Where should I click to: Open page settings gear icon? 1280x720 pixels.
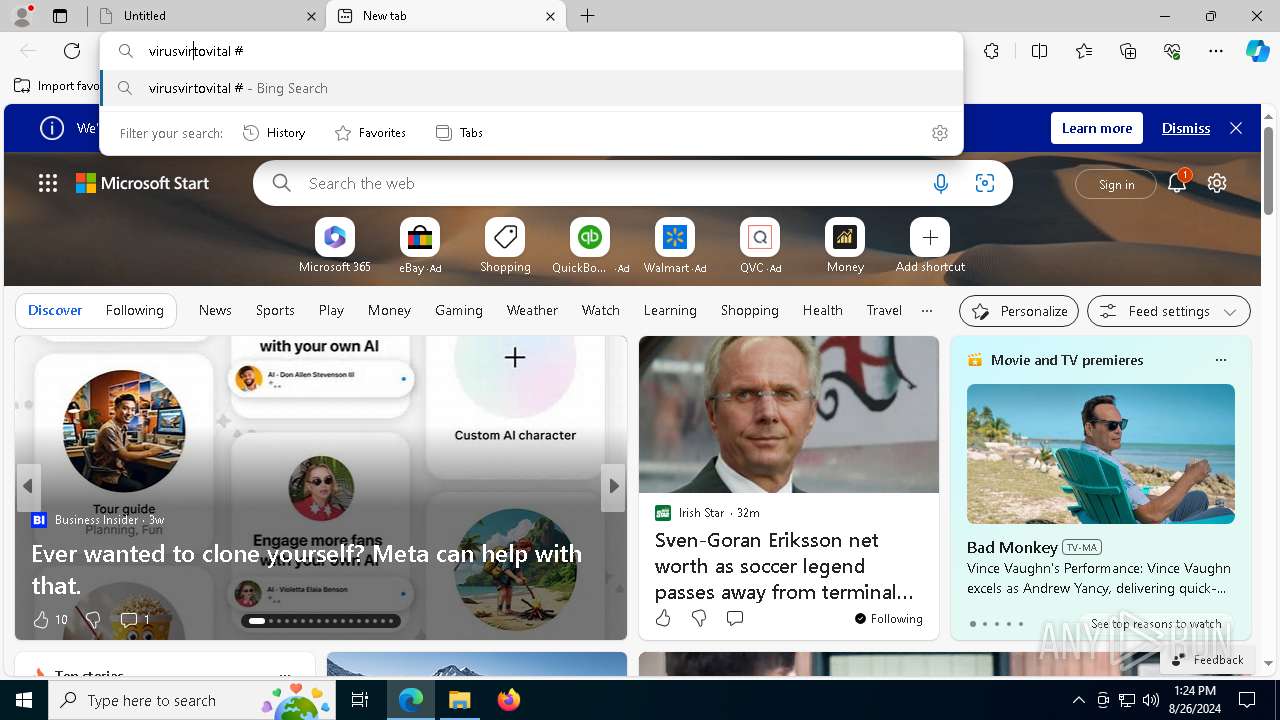(1217, 183)
